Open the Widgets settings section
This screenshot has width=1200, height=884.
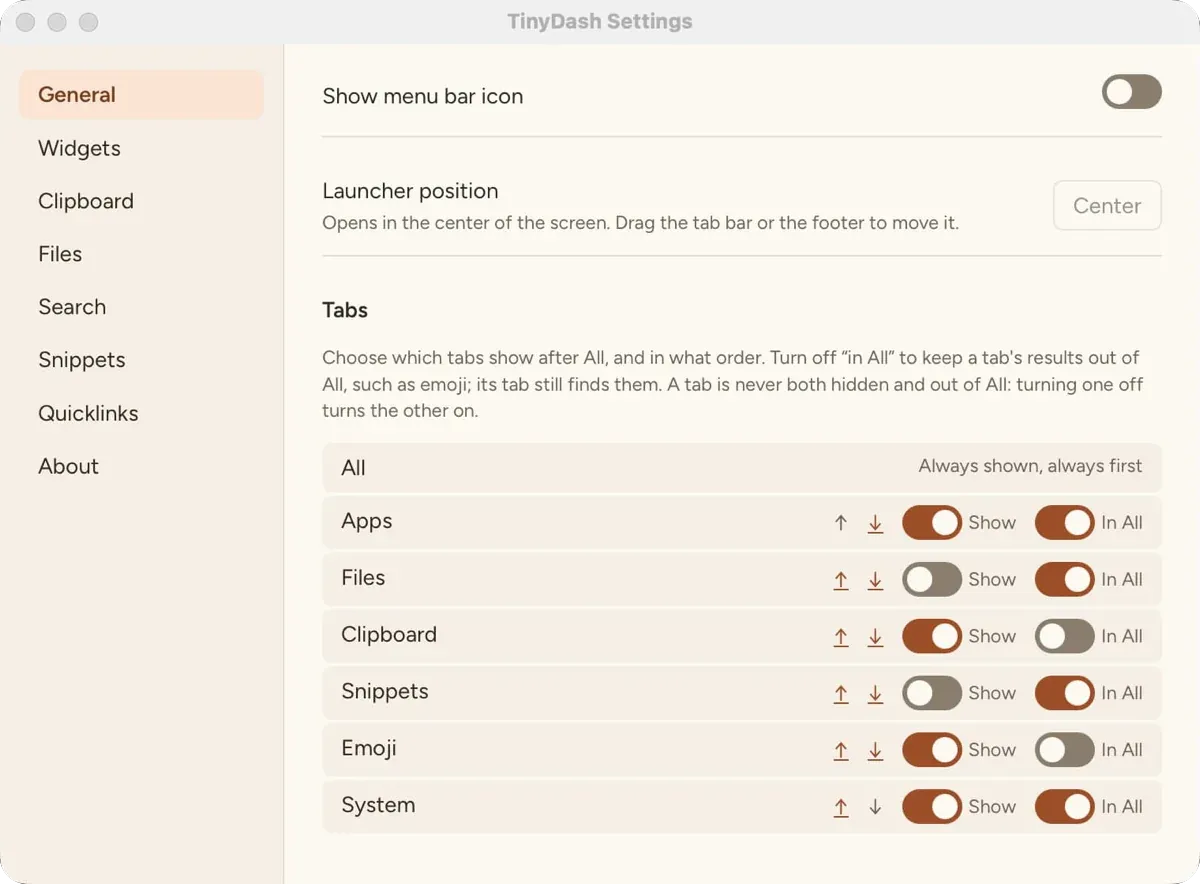point(141,148)
